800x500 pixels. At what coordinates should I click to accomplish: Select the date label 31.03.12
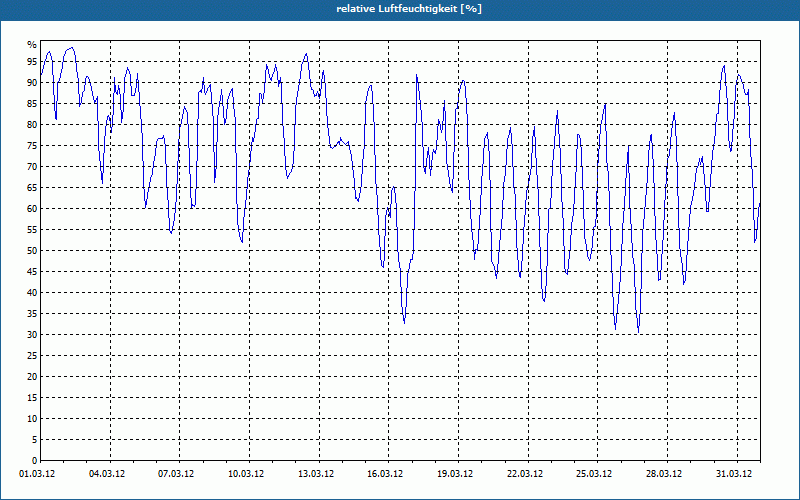[x=734, y=473]
